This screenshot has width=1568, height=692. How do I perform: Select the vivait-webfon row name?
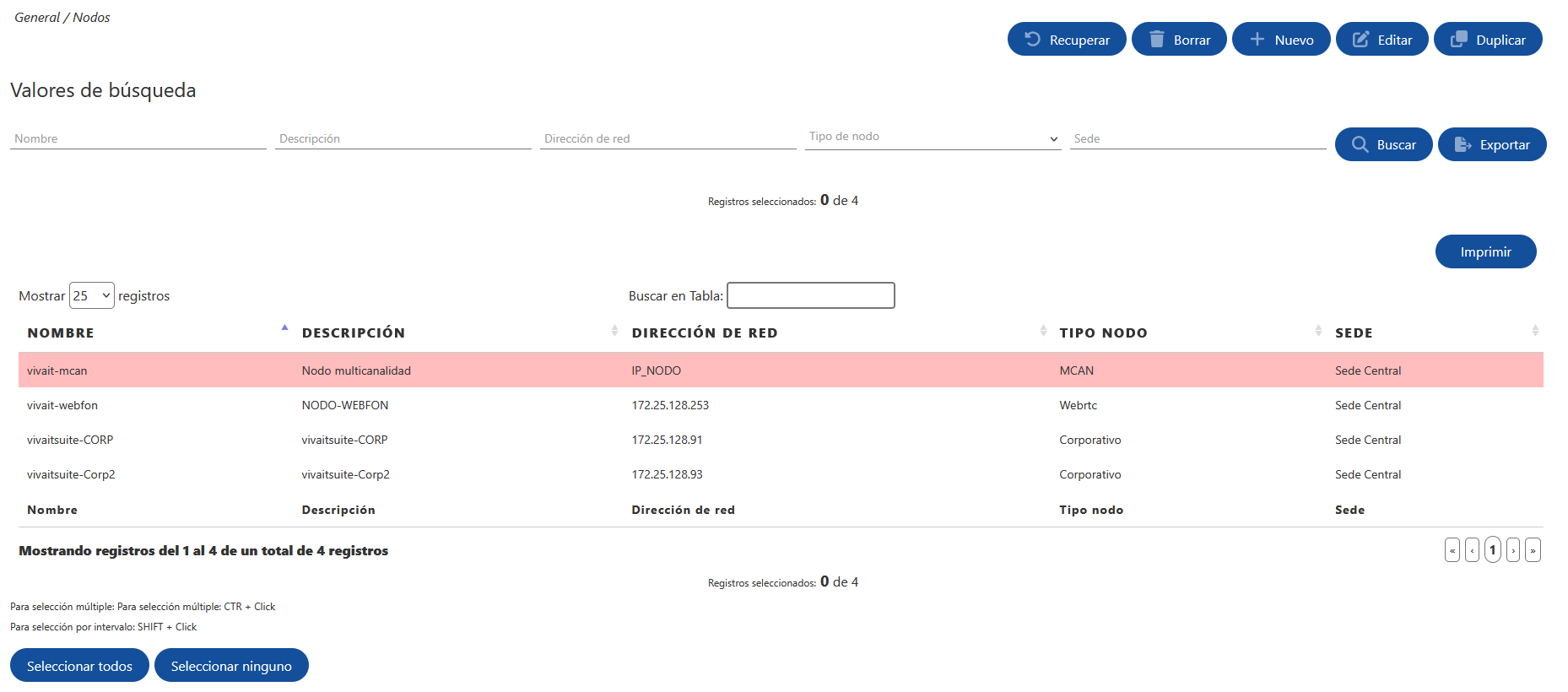click(62, 405)
